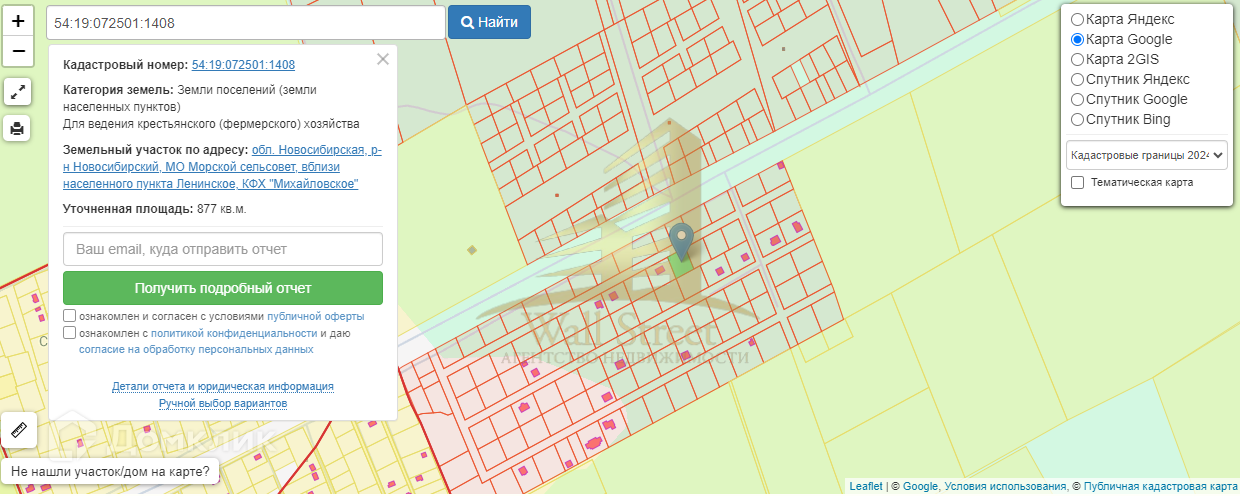The width and height of the screenshot is (1240, 496).
Task: Focus the cadastral number search field
Action: [245, 22]
